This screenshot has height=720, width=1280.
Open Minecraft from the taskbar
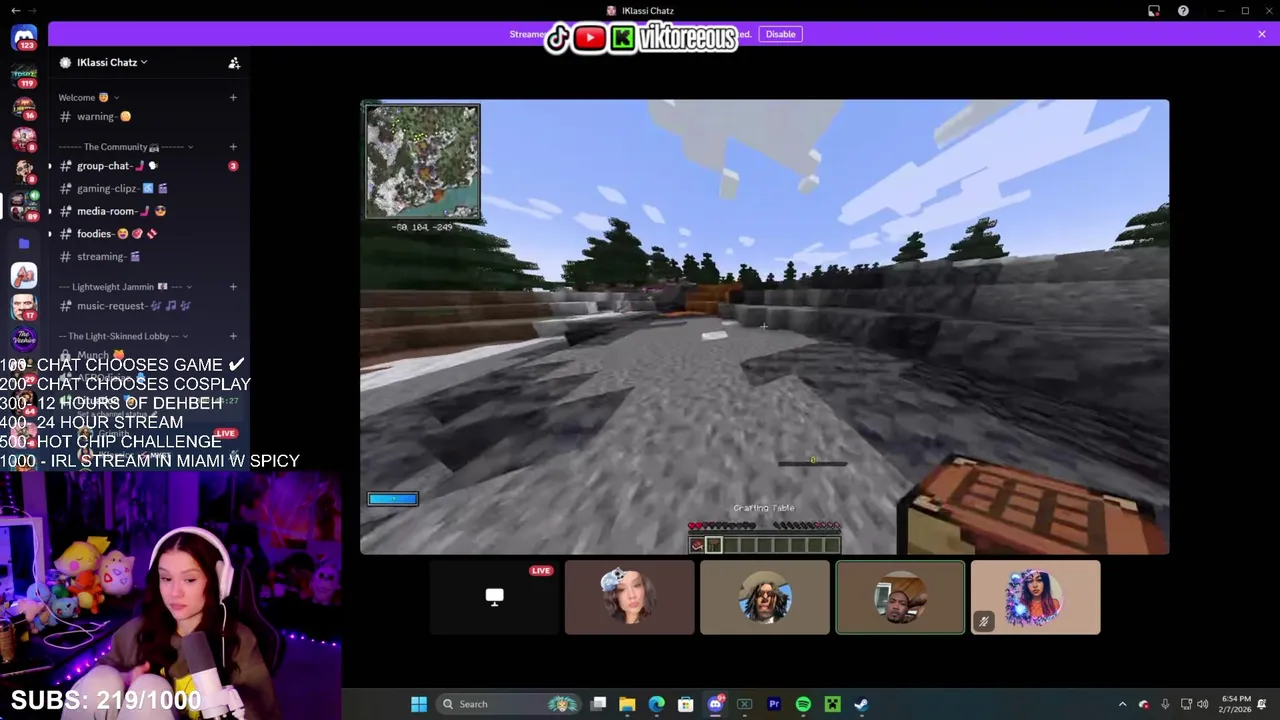(832, 704)
